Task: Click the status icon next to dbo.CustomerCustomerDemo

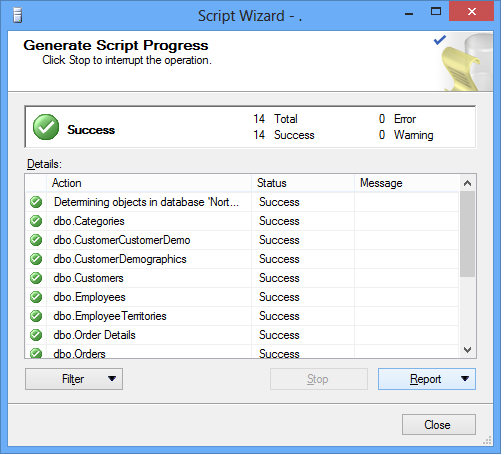Action: point(36,240)
